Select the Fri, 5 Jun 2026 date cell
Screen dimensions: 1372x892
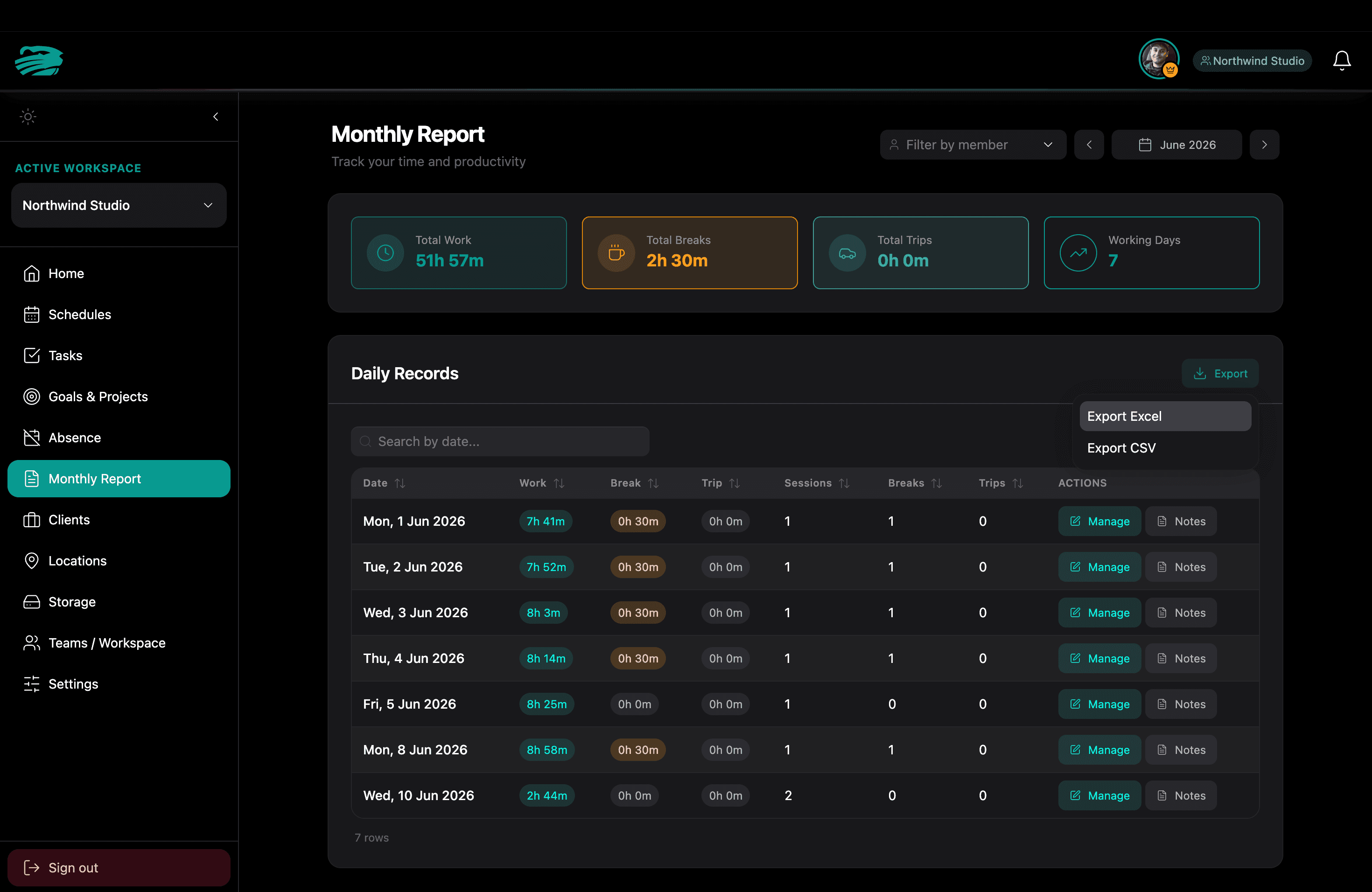pyautogui.click(x=409, y=704)
